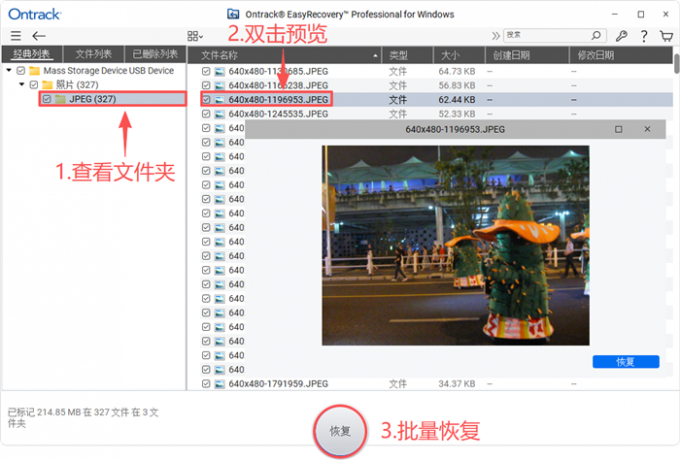Maximize the 640x480-1196953.JPEG preview window

click(x=618, y=129)
